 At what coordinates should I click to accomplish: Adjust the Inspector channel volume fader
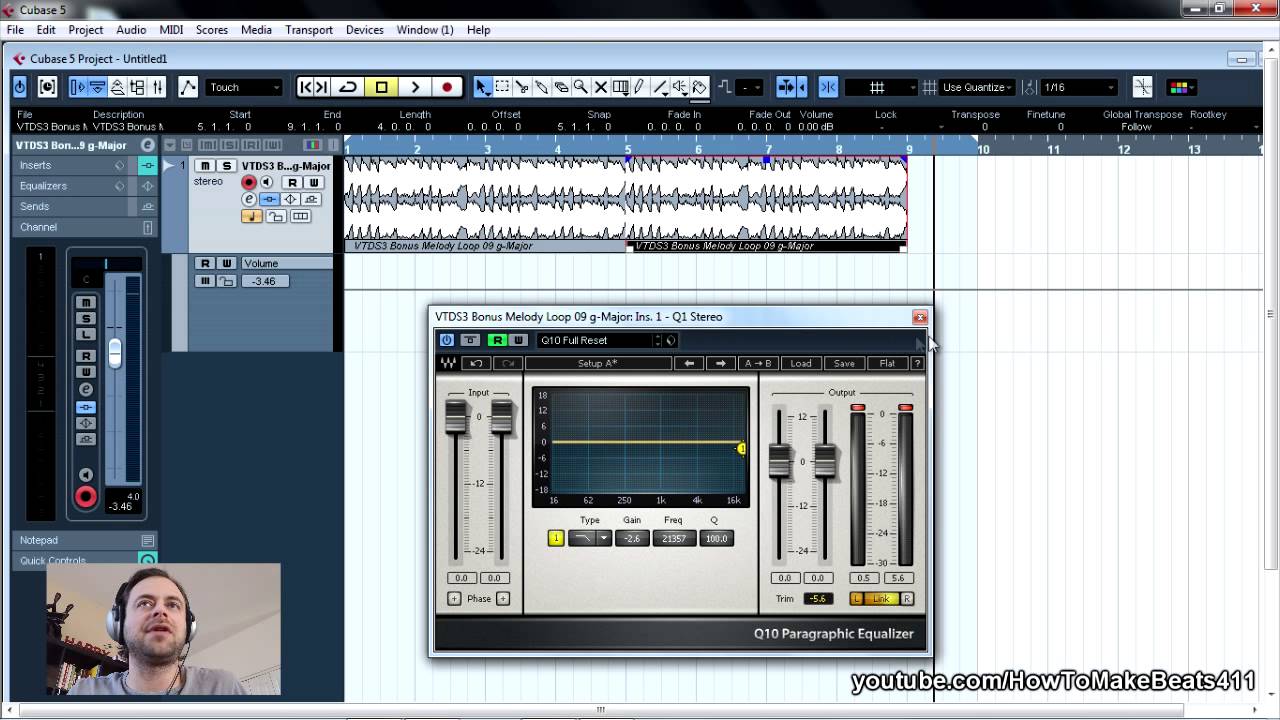coord(115,352)
